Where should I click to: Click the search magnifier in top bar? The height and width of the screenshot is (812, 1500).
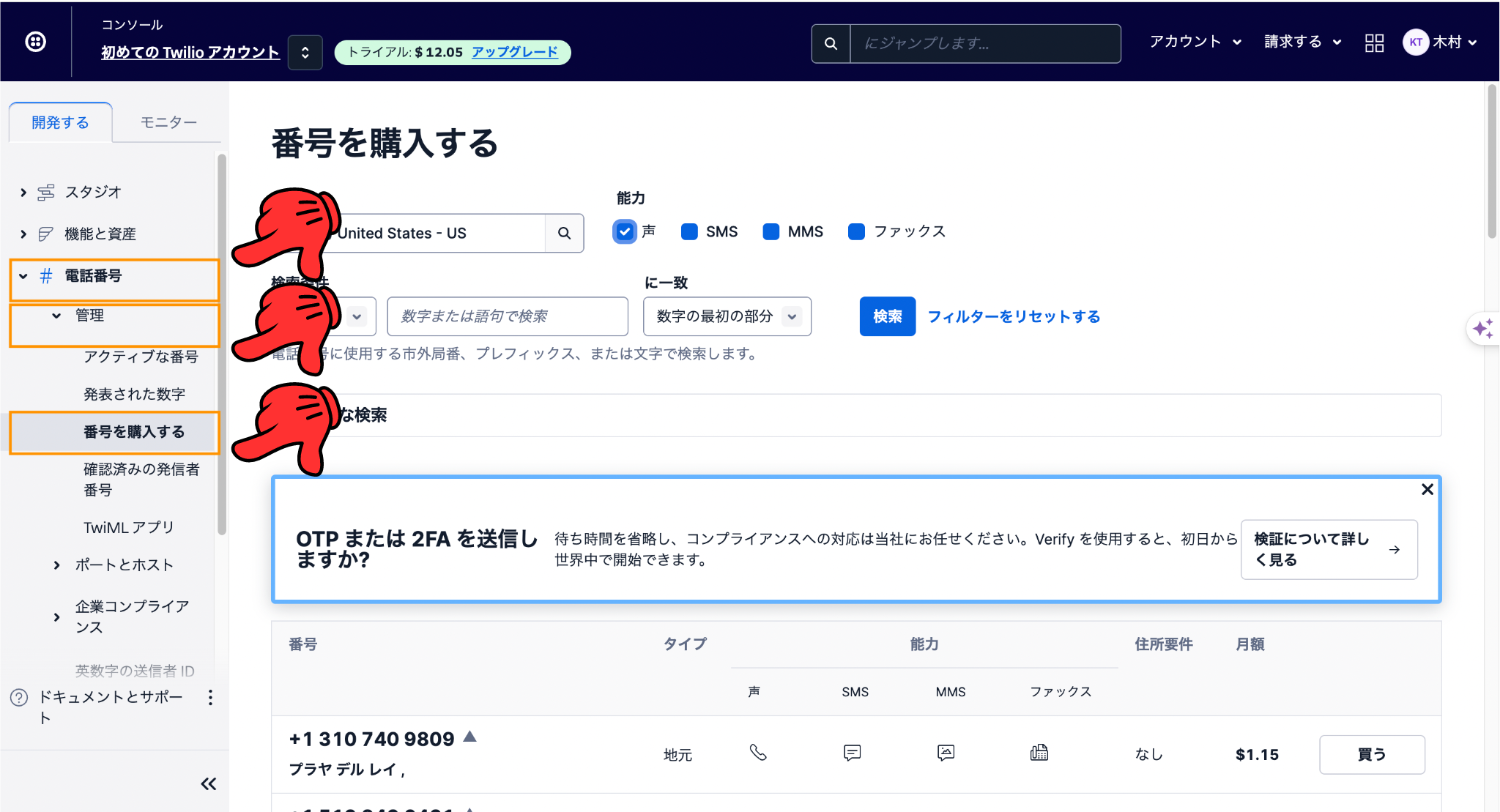[831, 43]
